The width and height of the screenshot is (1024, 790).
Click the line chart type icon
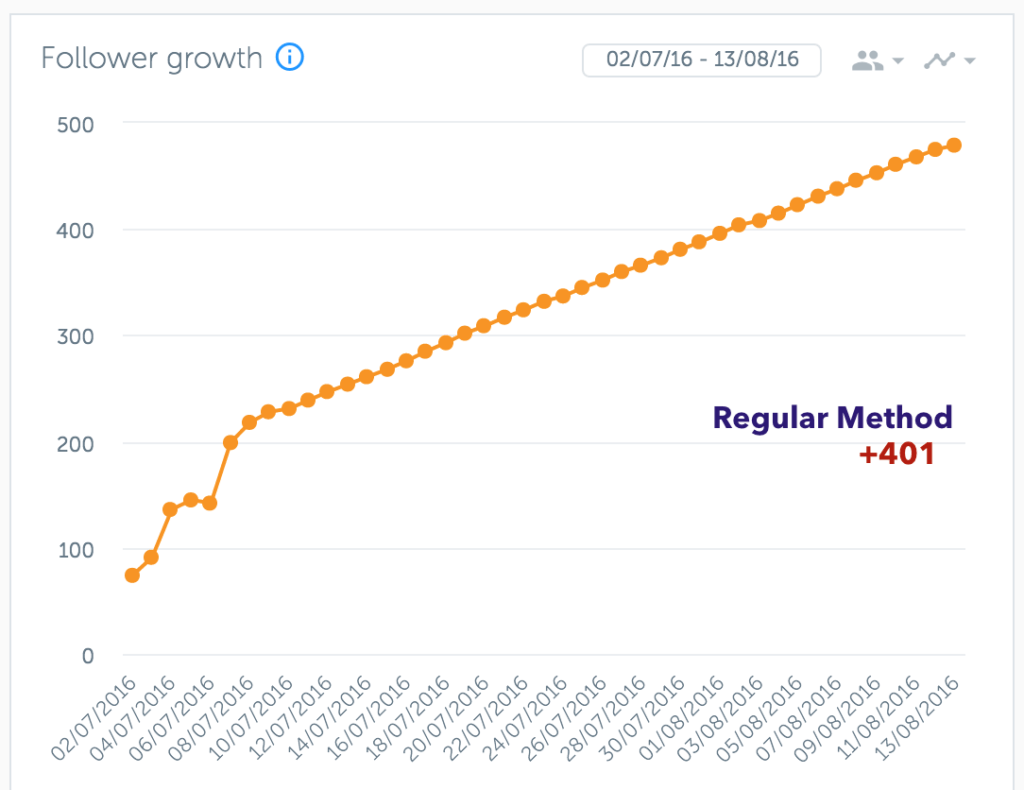tap(939, 61)
